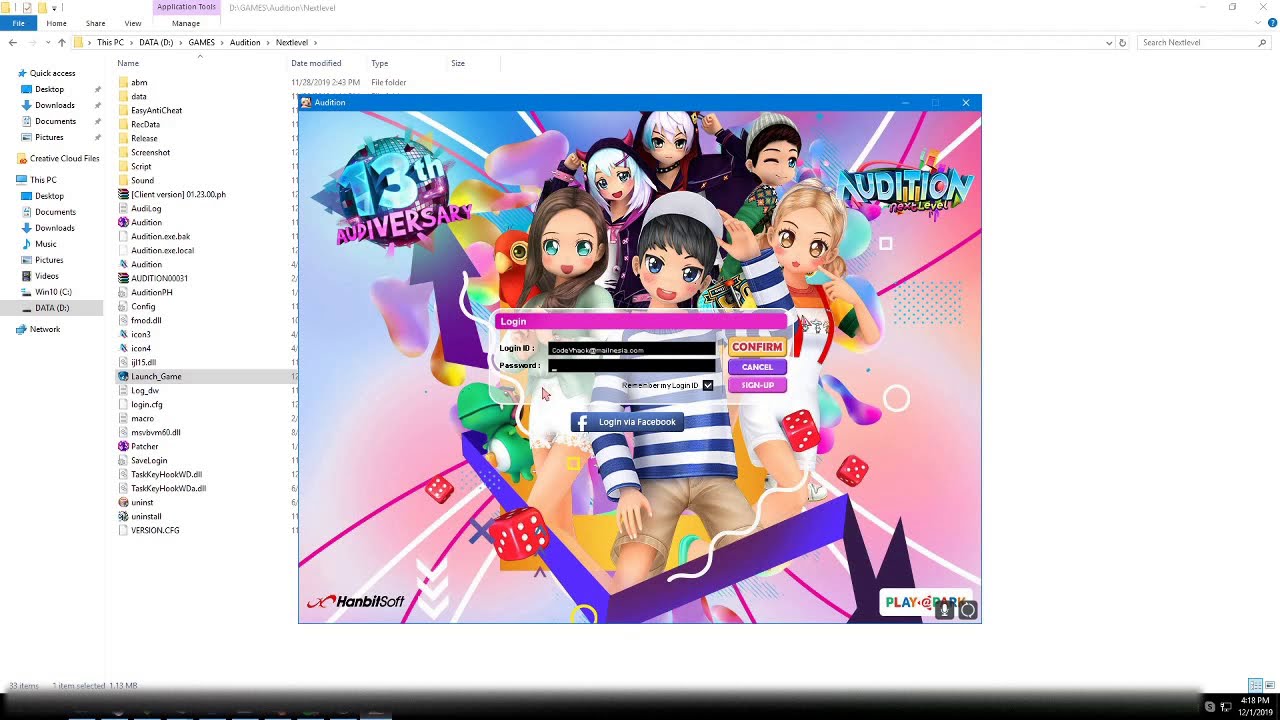The width and height of the screenshot is (1280, 720).
Task: Click the CANCEL button in Login dialog
Action: (x=757, y=367)
